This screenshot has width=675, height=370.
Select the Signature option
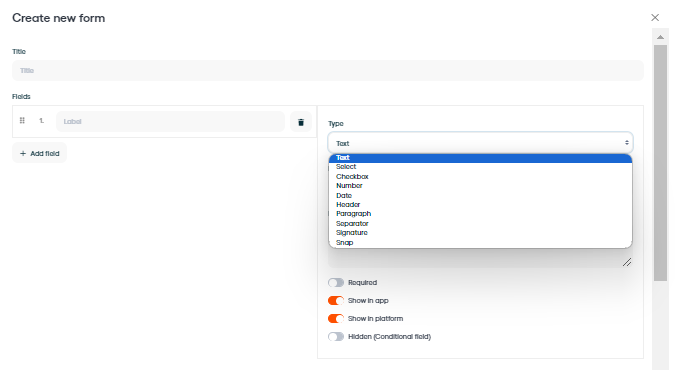[480, 233]
